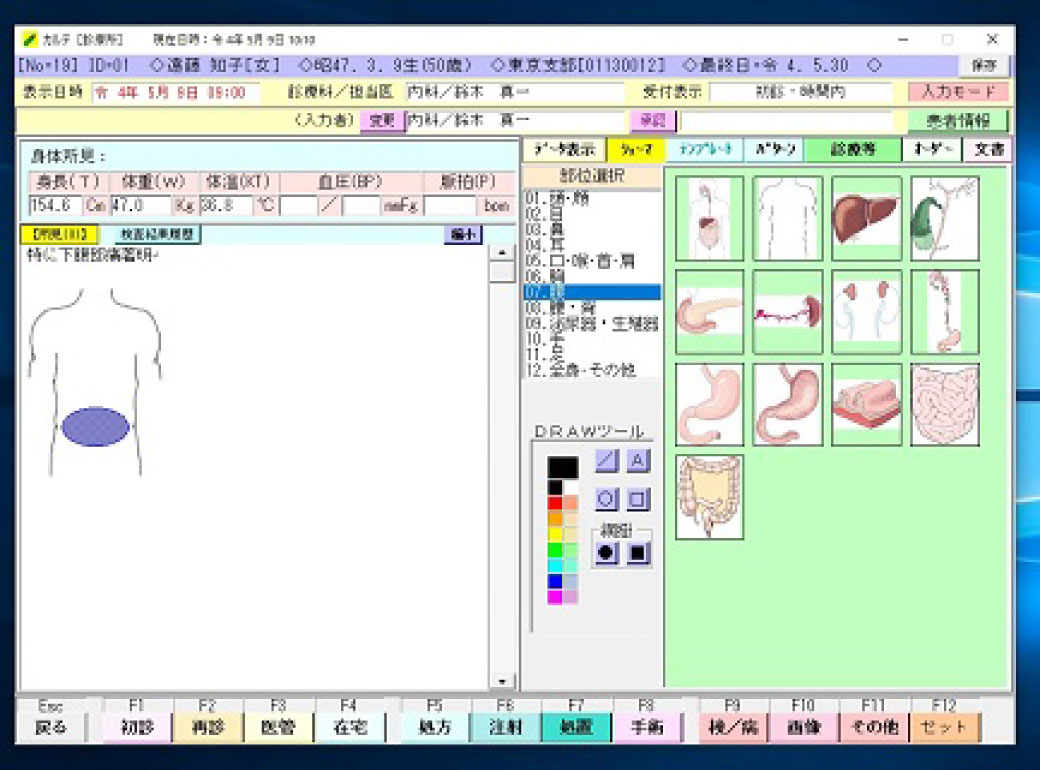Pick the large intestine colon image
1040x770 pixels.
pos(709,497)
